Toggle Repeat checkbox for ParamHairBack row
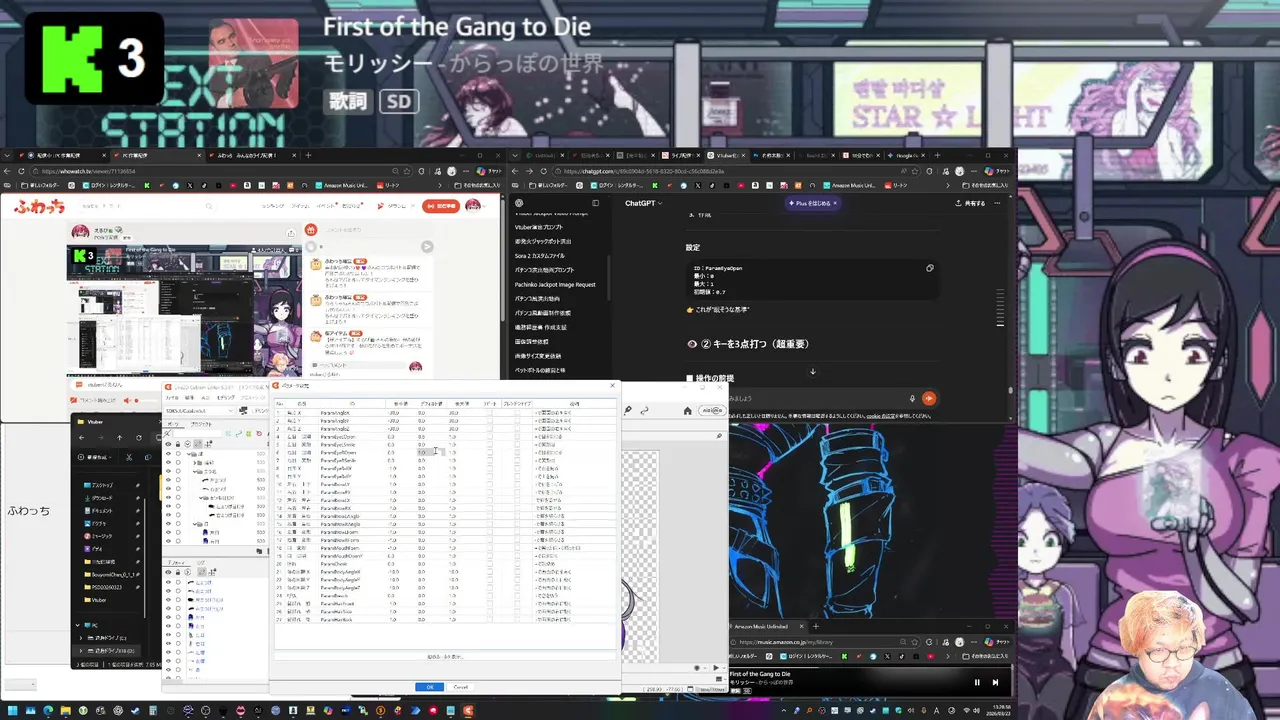1280x720 pixels. tap(490, 619)
